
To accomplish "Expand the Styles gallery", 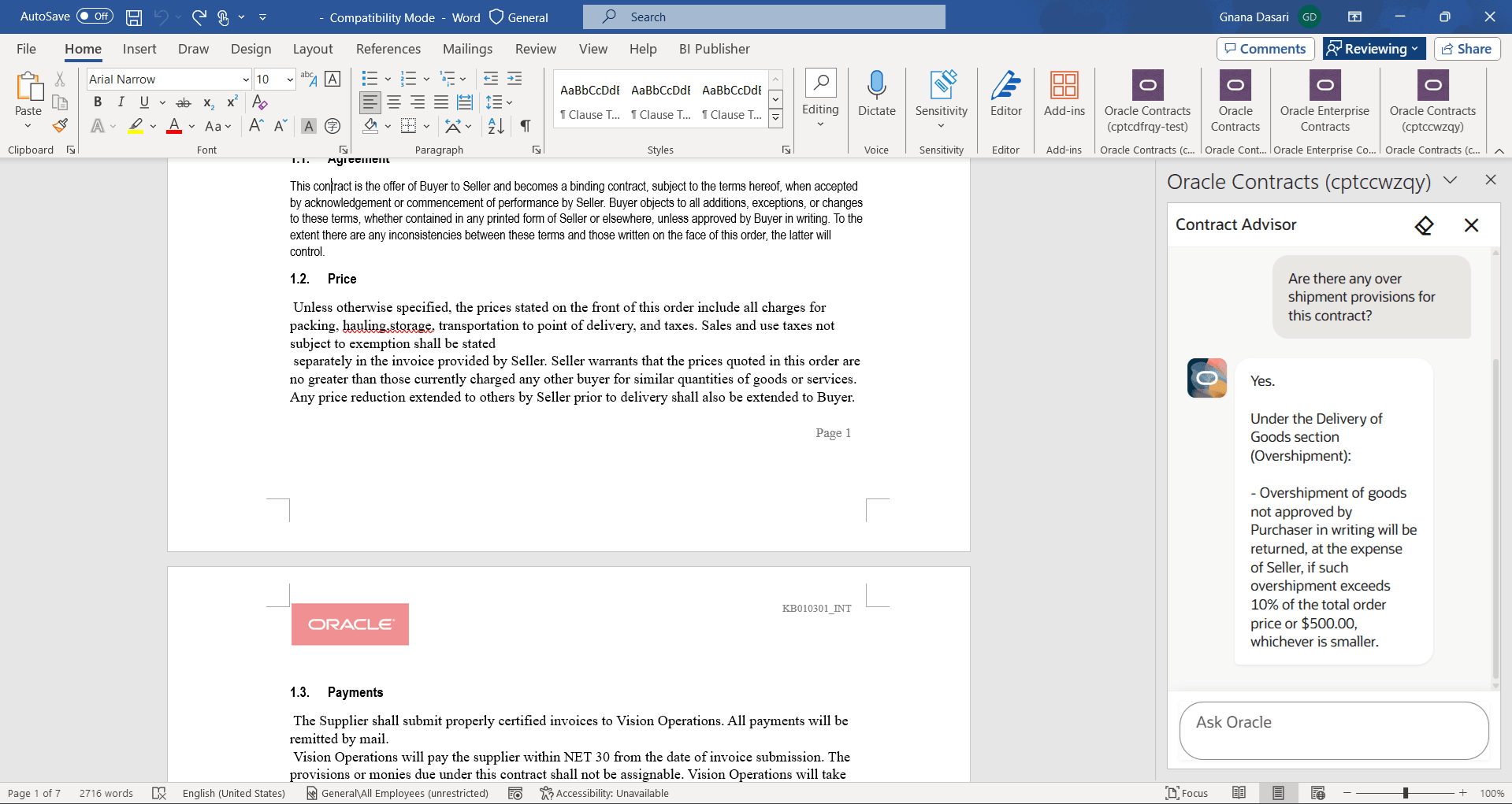I will click(776, 119).
